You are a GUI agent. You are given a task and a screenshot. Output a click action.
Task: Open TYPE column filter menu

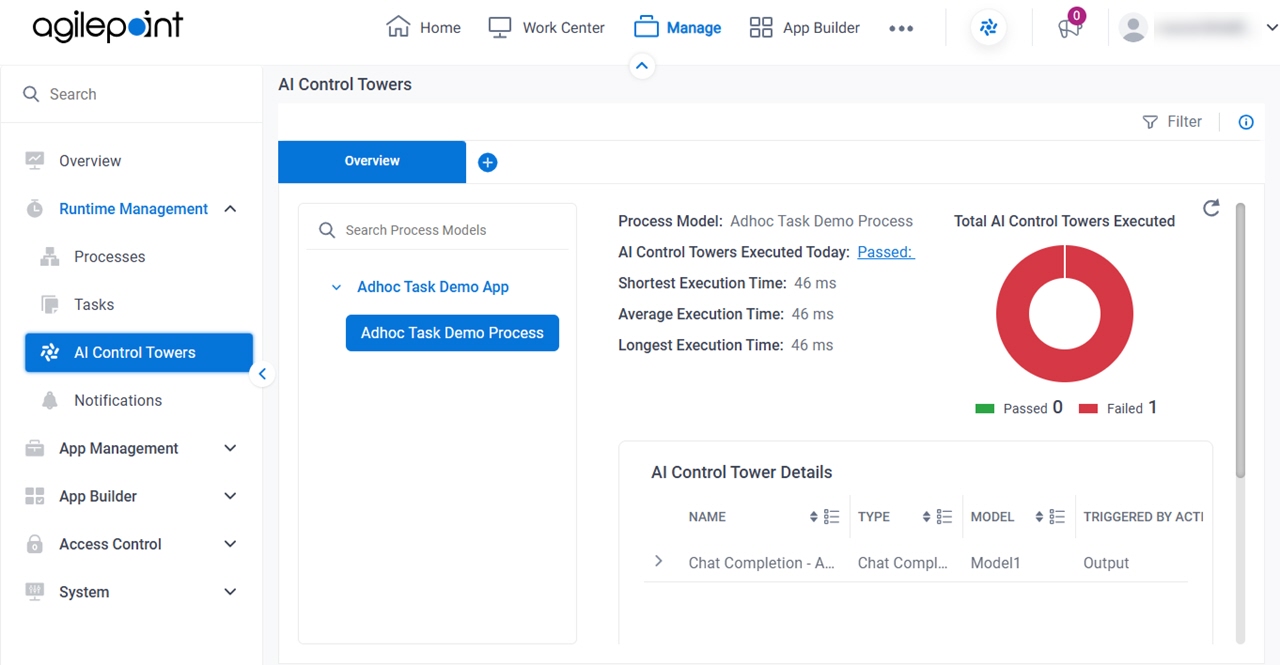pyautogui.click(x=944, y=517)
